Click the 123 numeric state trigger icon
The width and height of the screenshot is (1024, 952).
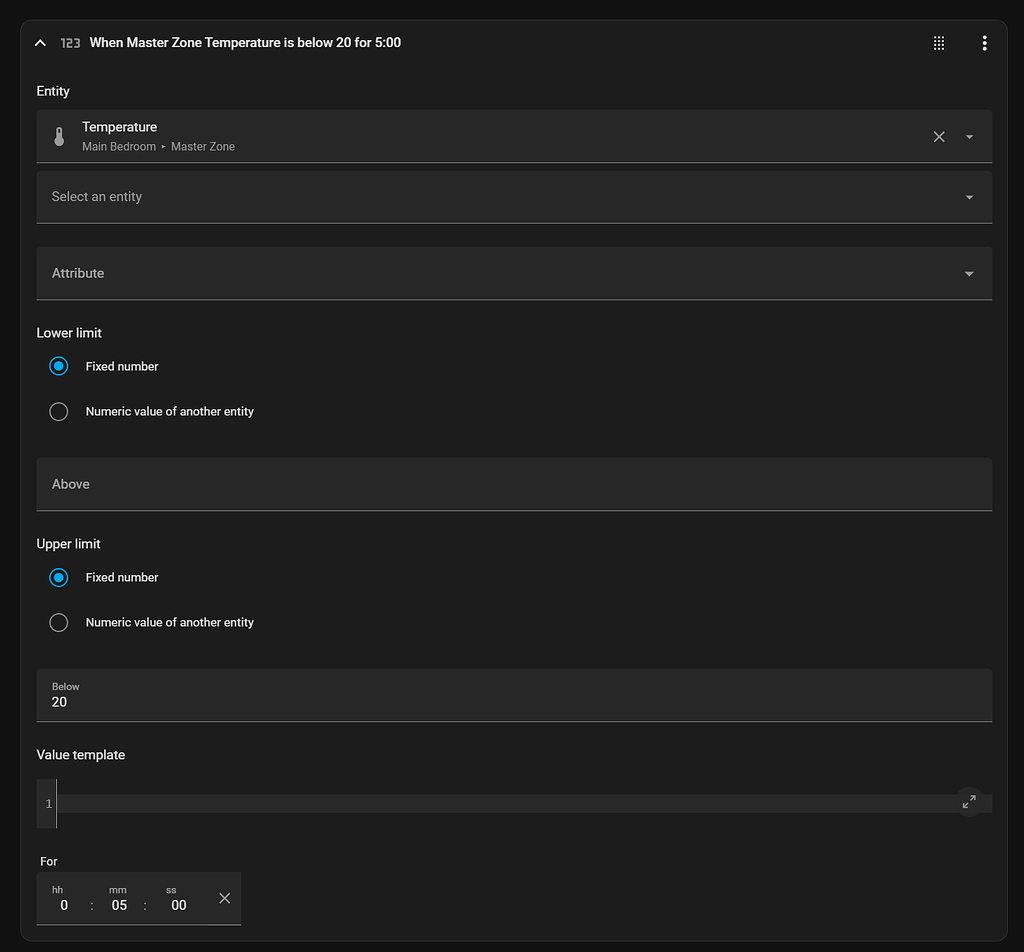coord(70,42)
